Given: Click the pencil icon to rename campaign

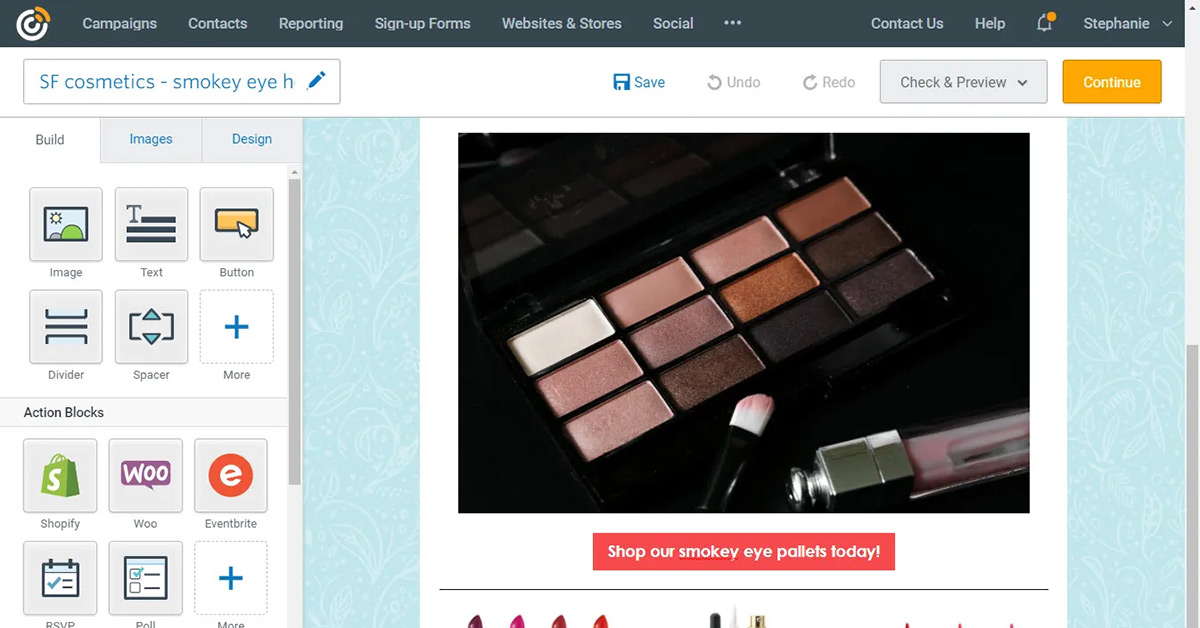Looking at the screenshot, I should [316, 81].
